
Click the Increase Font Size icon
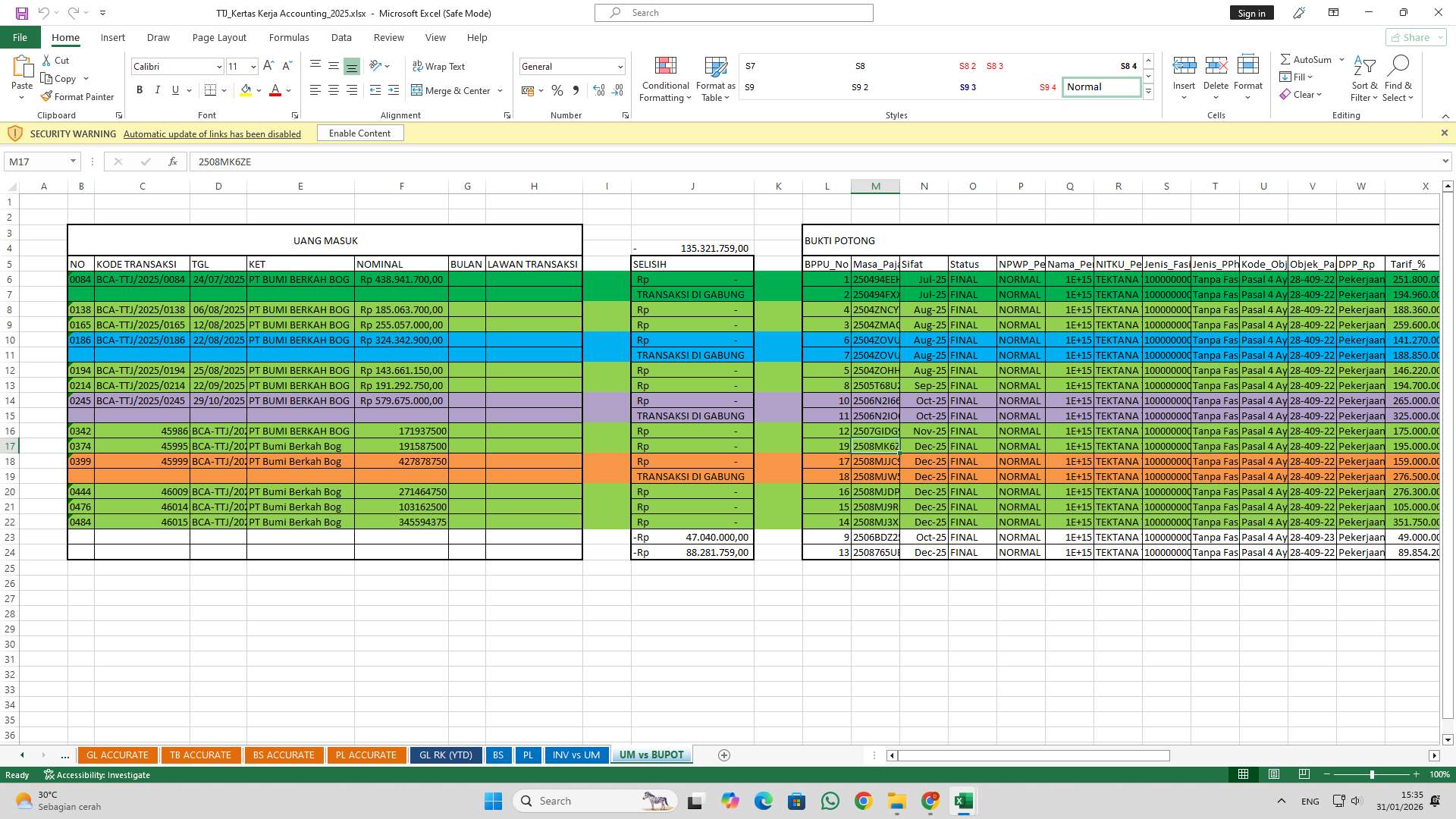(x=268, y=67)
